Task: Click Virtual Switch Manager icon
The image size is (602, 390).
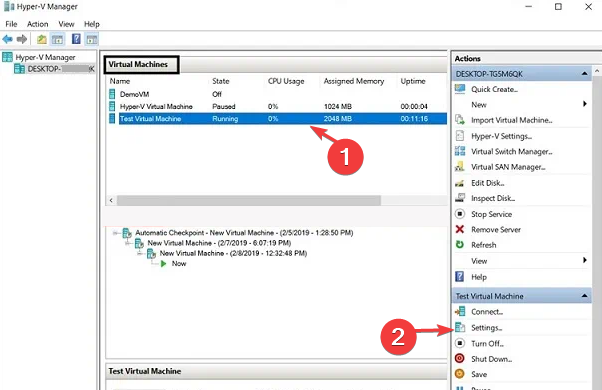Action: tap(460, 151)
